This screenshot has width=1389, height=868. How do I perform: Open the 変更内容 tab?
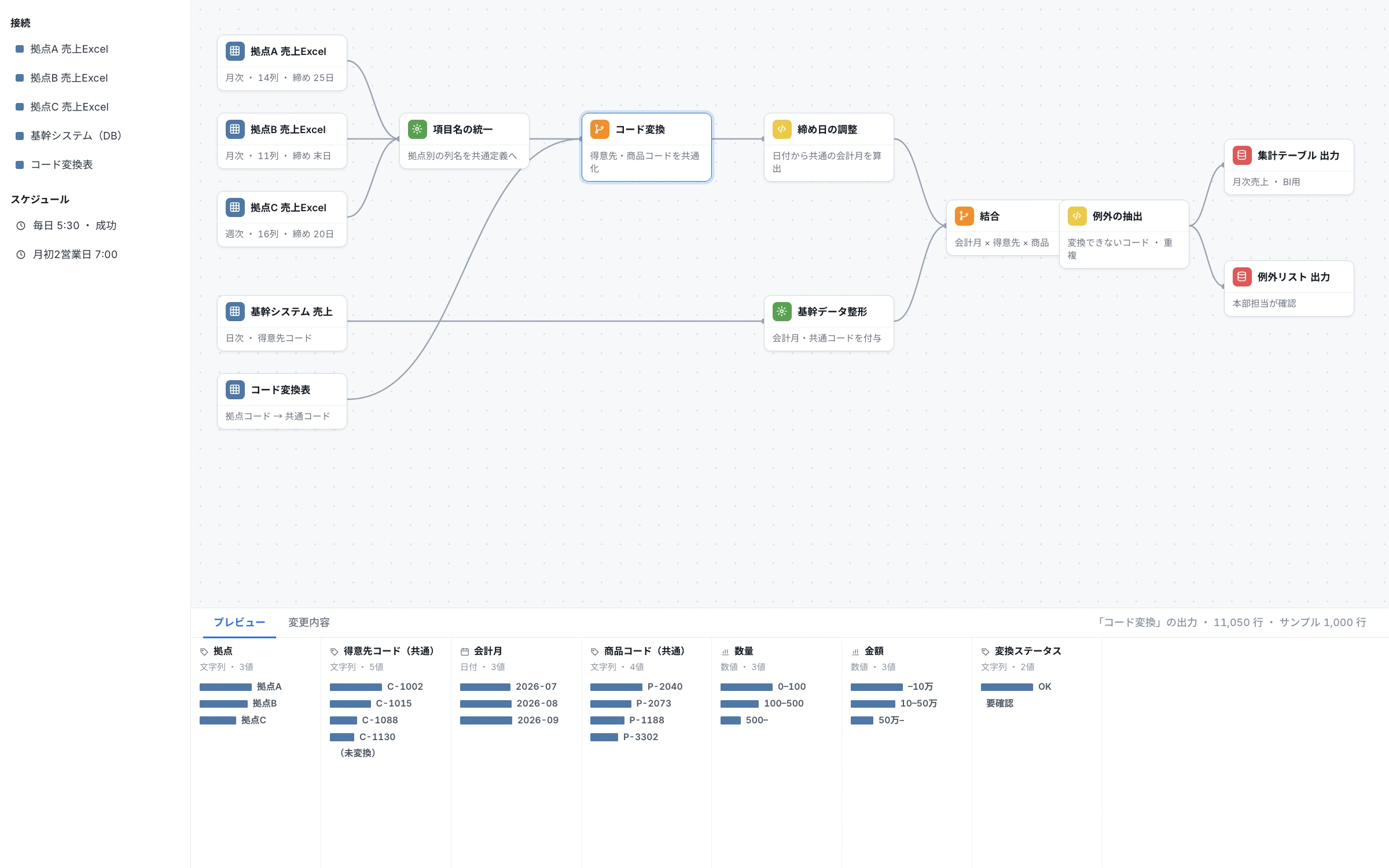pyautogui.click(x=309, y=622)
